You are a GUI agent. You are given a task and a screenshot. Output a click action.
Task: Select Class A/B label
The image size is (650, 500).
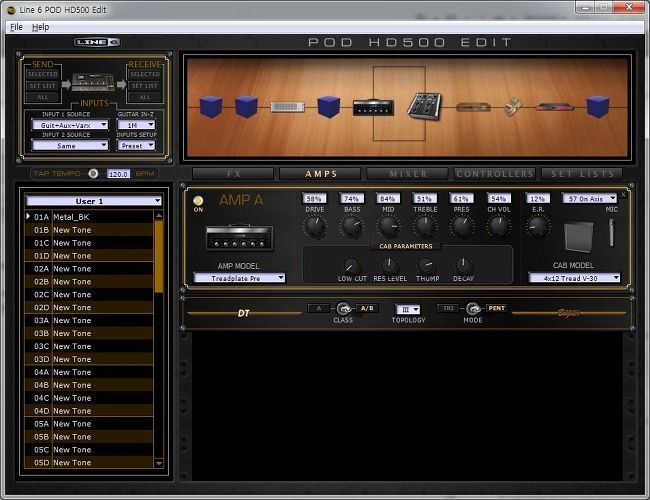[367, 308]
